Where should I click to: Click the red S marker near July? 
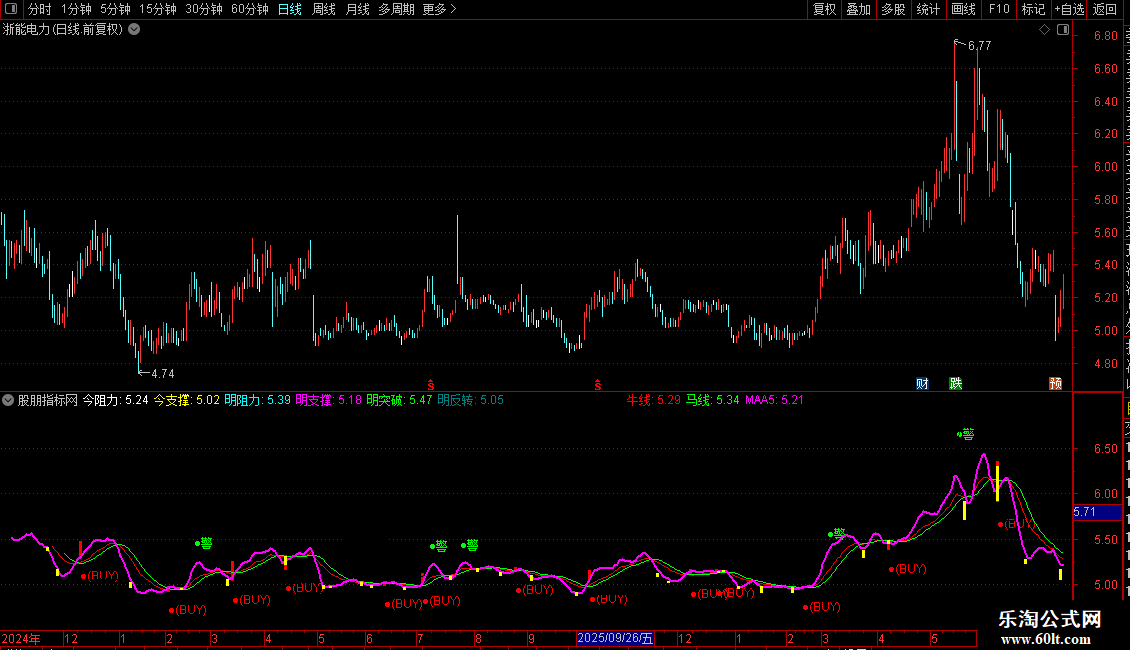[430, 386]
